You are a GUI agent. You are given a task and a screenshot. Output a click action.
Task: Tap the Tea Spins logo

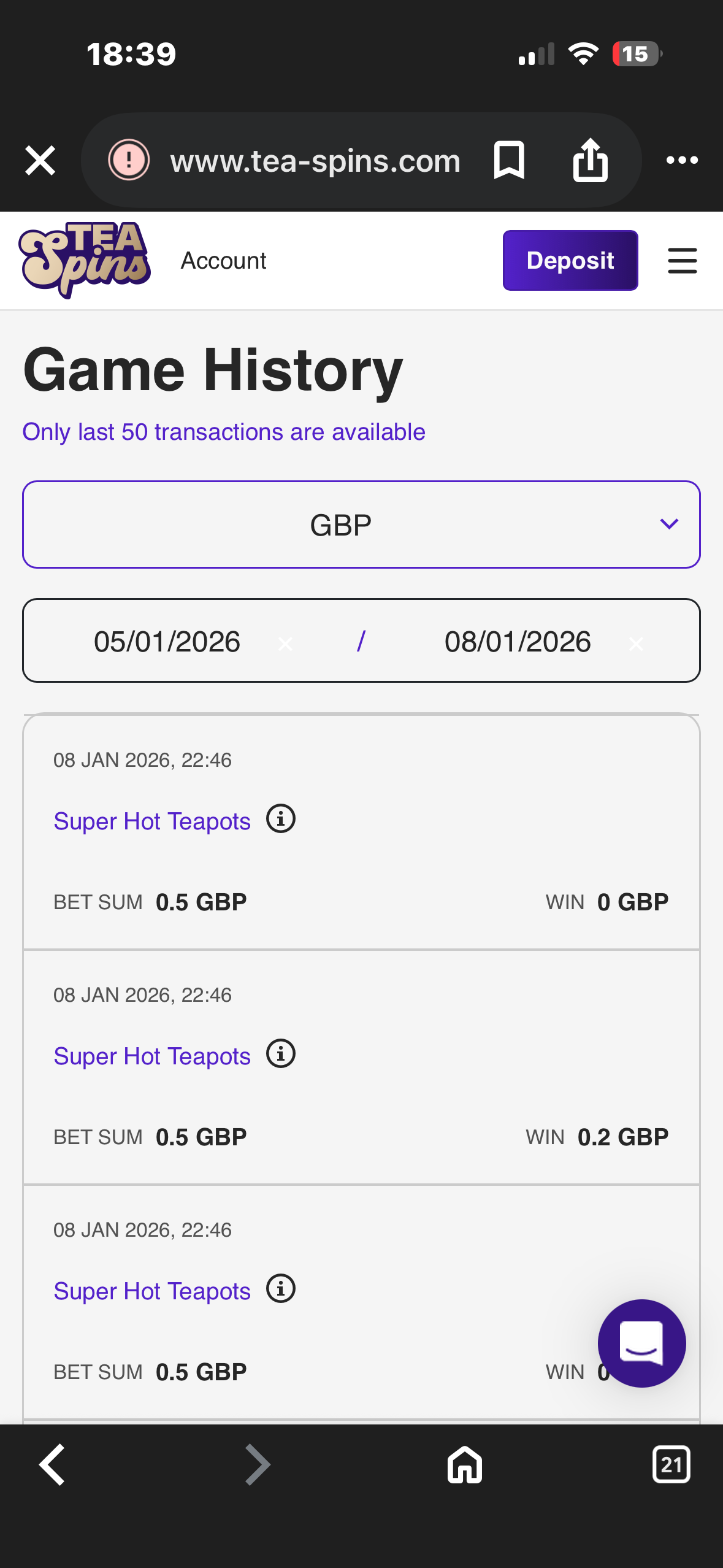pos(85,260)
